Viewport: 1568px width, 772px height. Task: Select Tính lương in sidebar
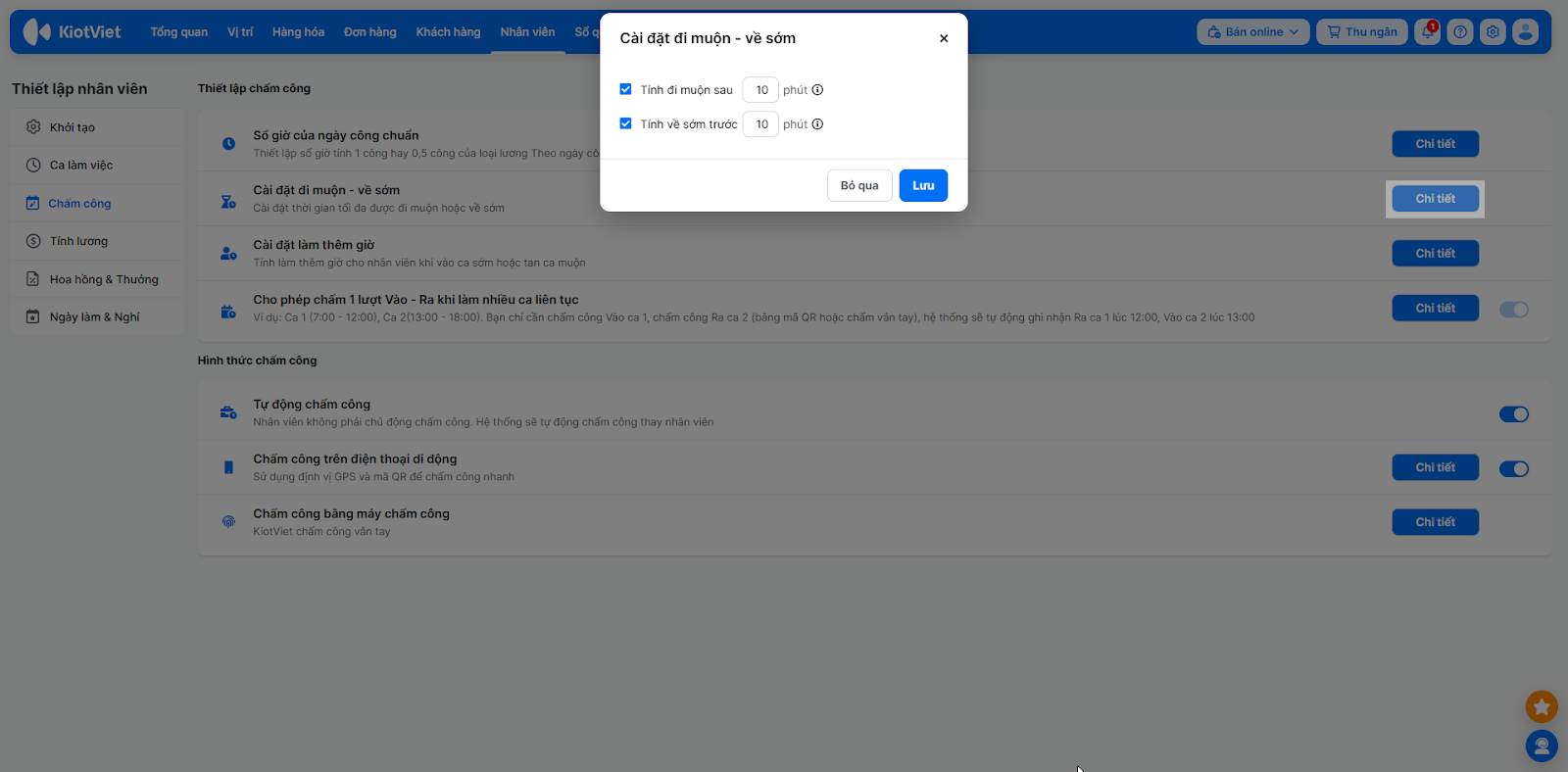[97, 241]
